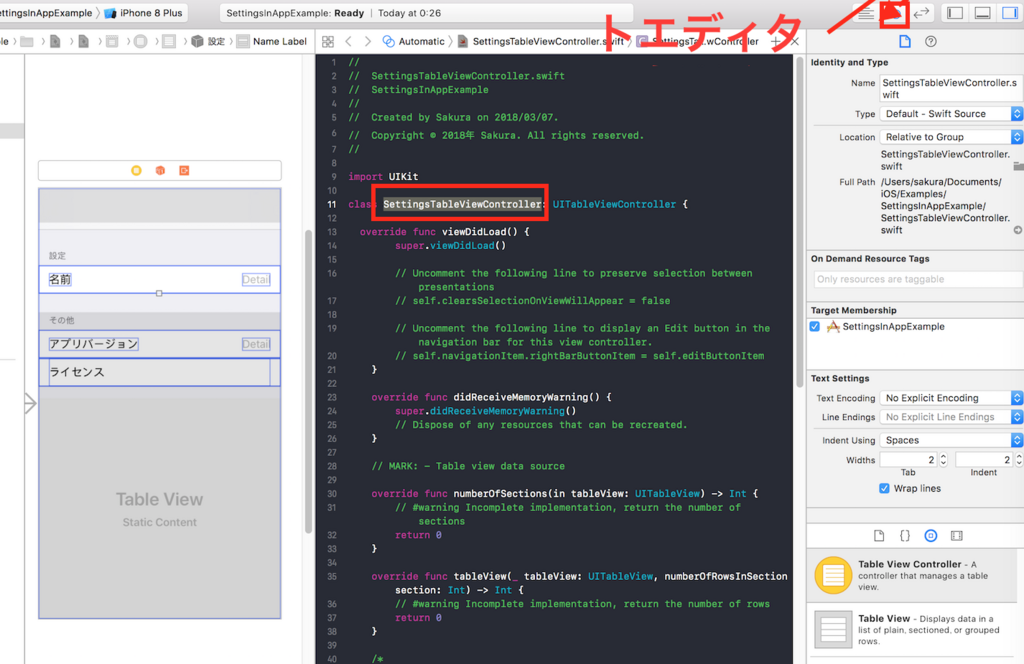Click the storyboard canvas vertical scrollbar
This screenshot has width=1024, height=664.
pos(308,382)
